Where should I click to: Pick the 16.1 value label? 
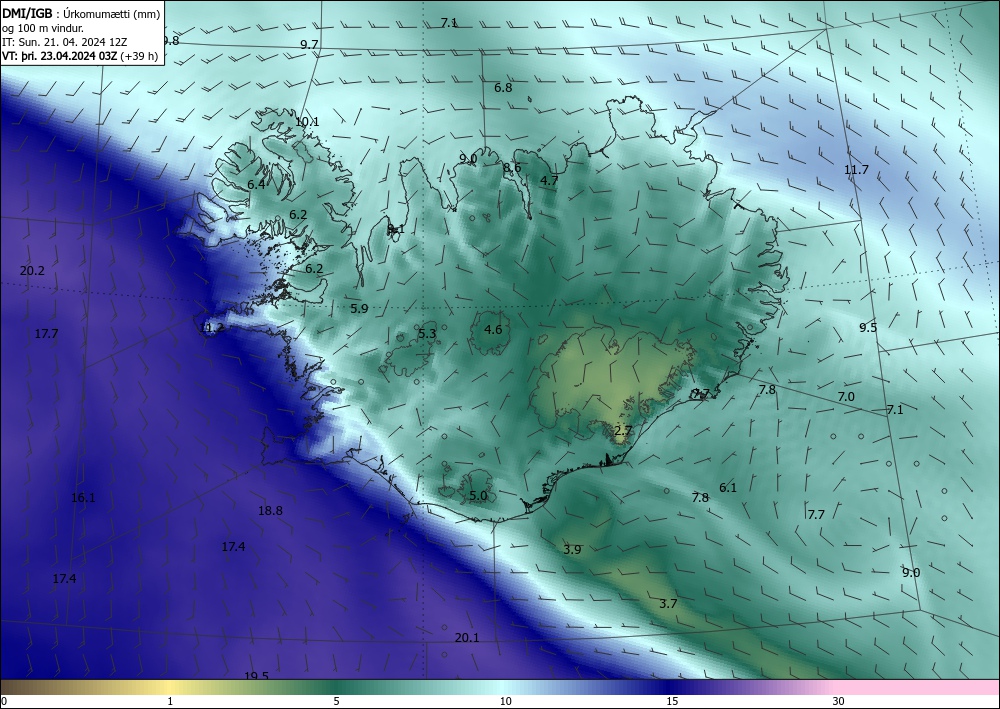(83, 498)
